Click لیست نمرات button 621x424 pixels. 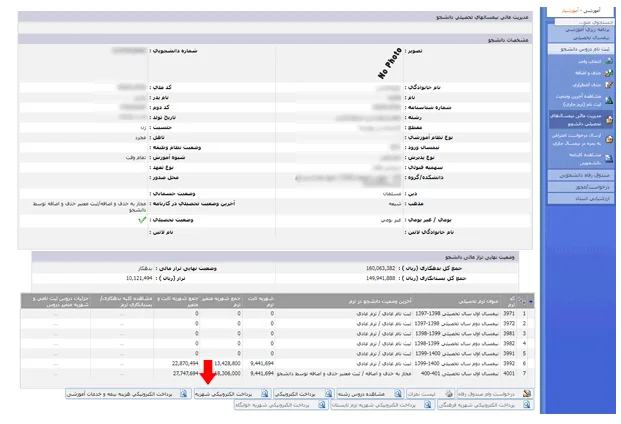(431, 394)
